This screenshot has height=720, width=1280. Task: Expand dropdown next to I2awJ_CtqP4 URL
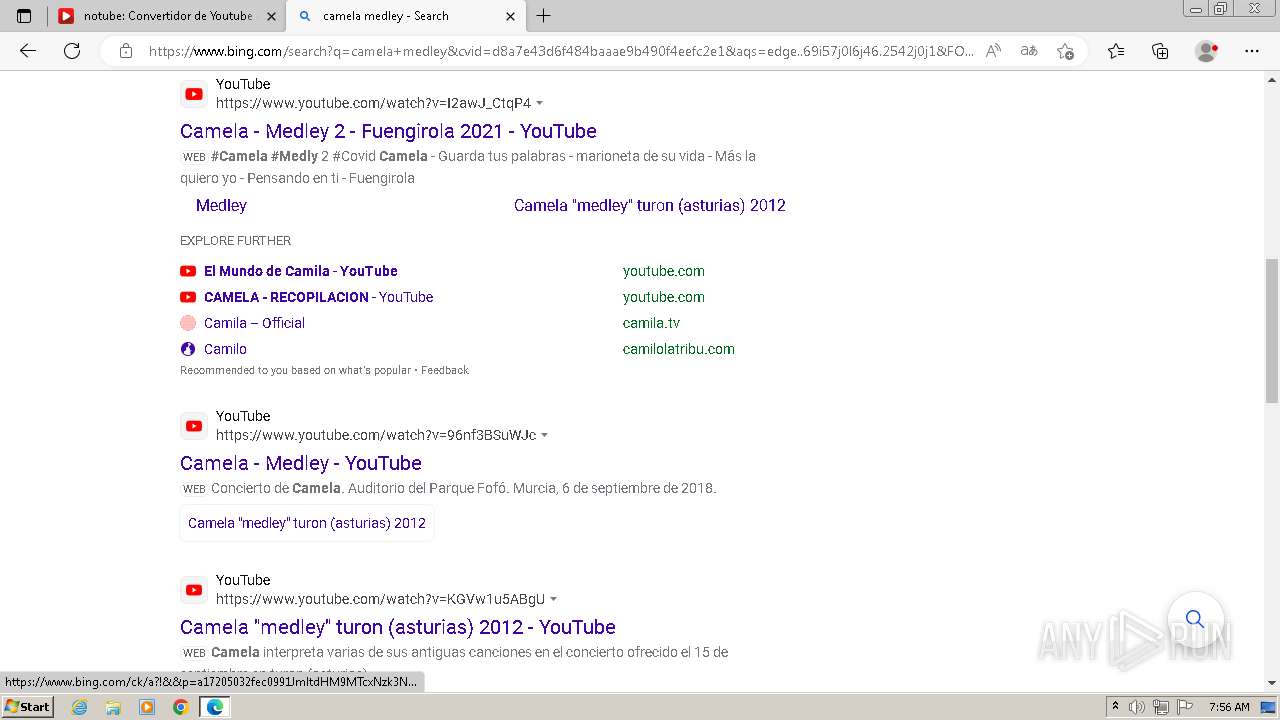click(540, 103)
